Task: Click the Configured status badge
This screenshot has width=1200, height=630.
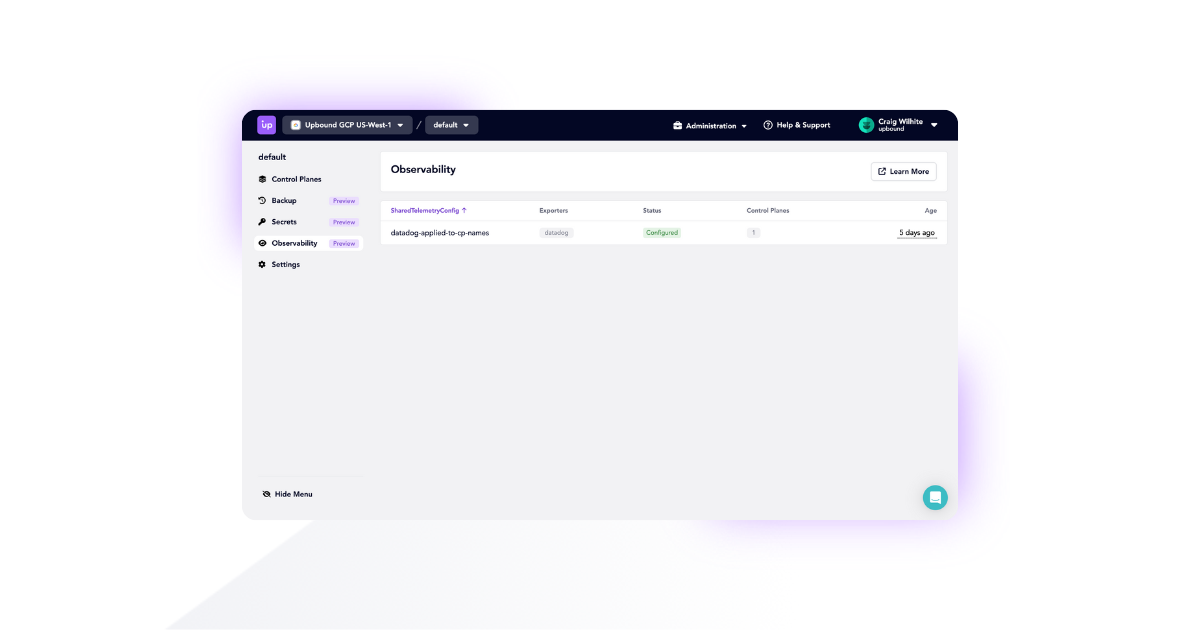Action: [662, 233]
